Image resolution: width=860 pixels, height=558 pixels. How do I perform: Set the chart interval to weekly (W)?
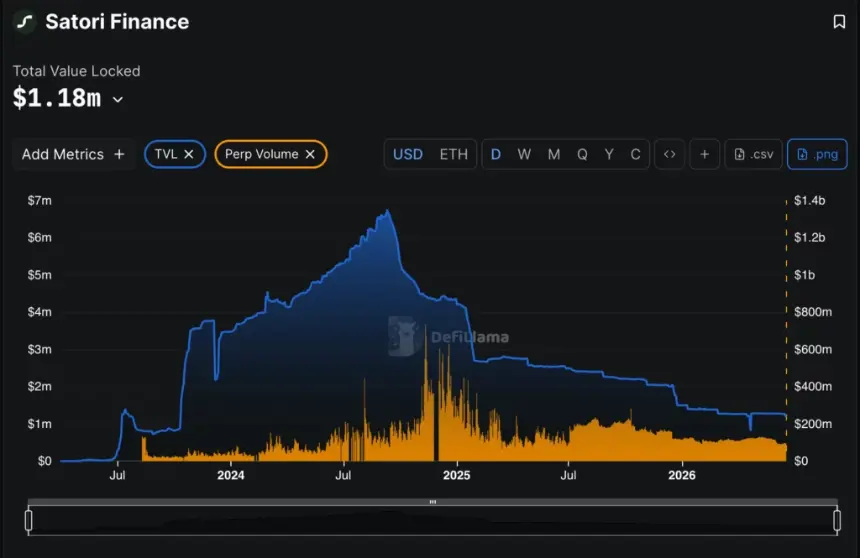click(x=524, y=154)
